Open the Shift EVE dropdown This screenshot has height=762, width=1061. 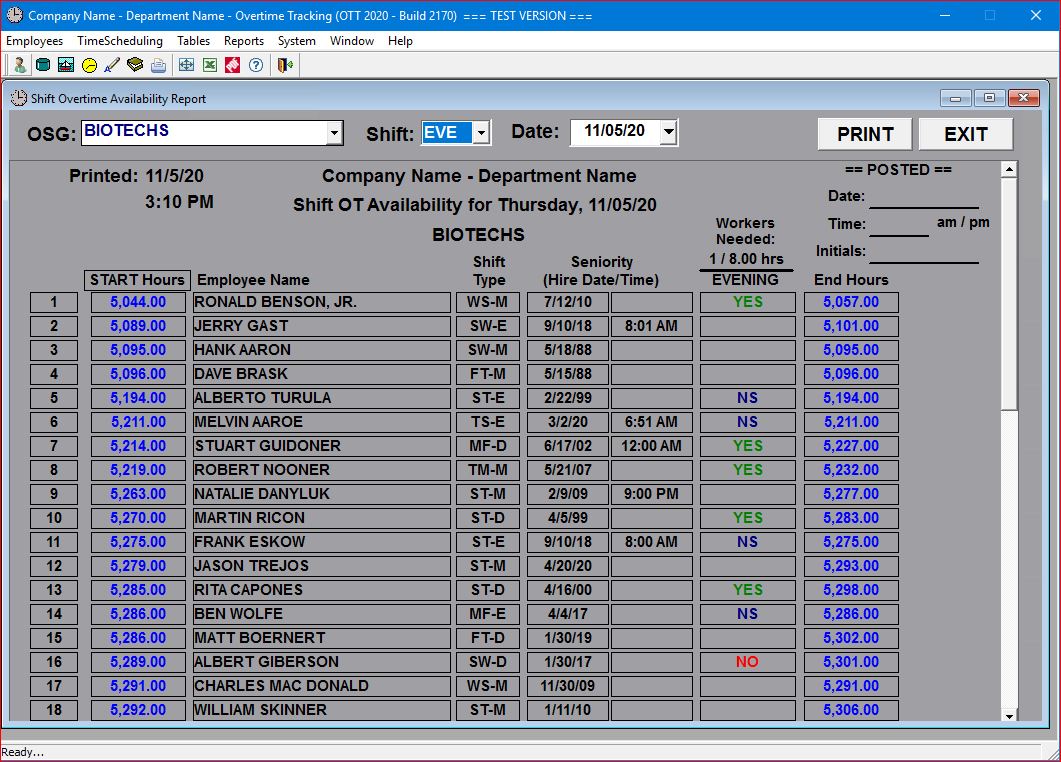coord(481,133)
